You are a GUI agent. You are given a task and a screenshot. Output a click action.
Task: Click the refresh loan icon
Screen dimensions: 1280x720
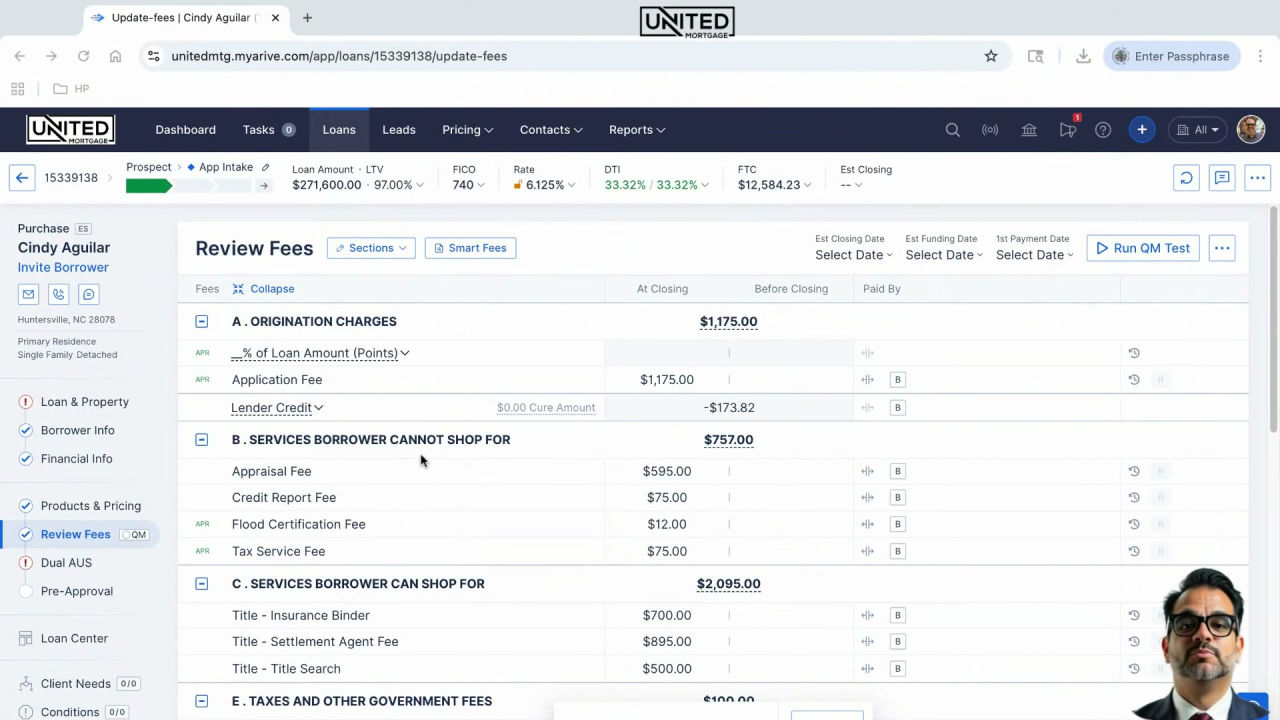(1186, 178)
